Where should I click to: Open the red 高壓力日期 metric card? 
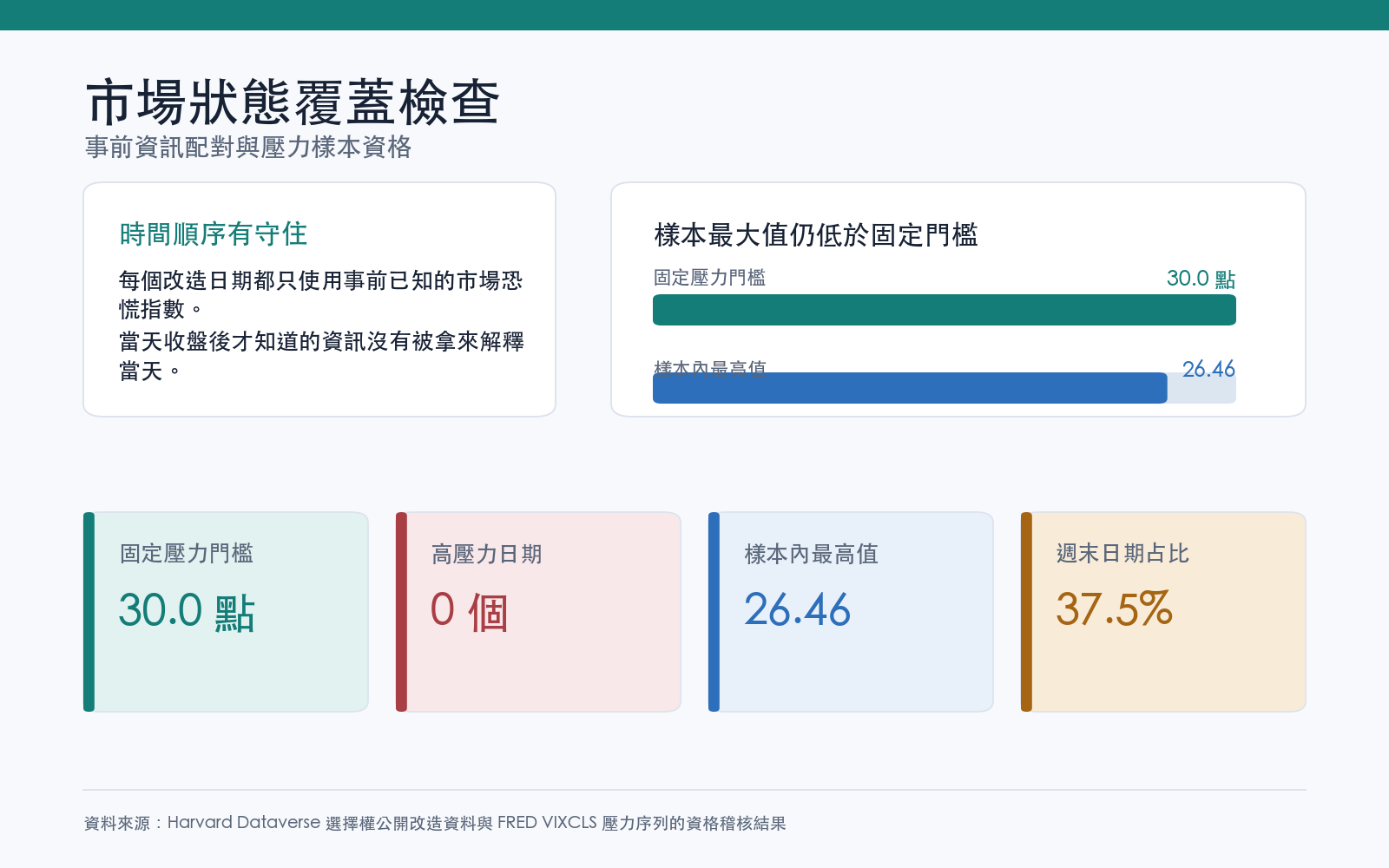point(538,612)
